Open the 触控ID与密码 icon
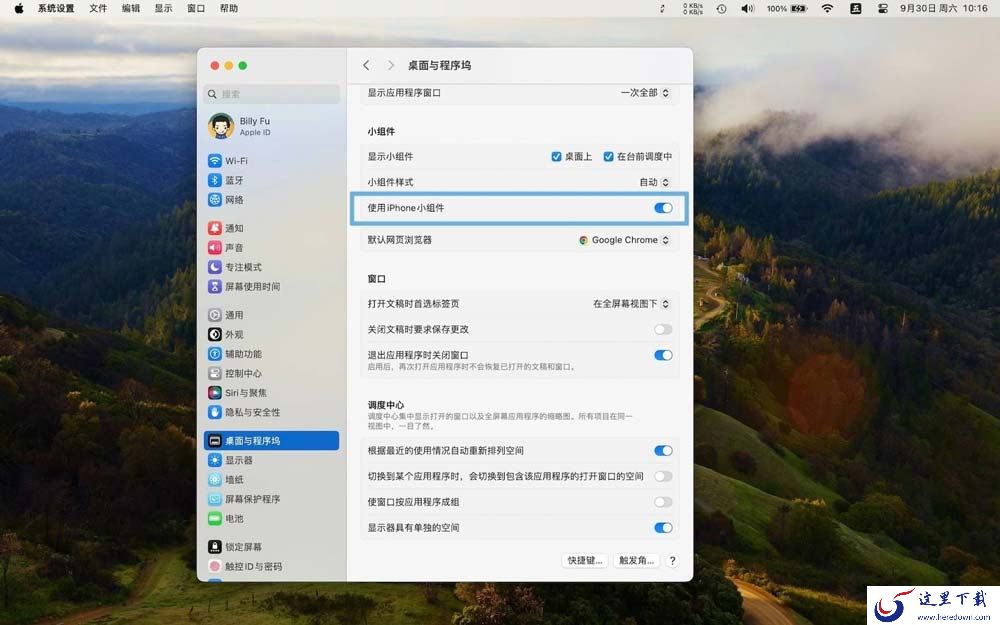The width and height of the screenshot is (1000, 625). point(215,566)
